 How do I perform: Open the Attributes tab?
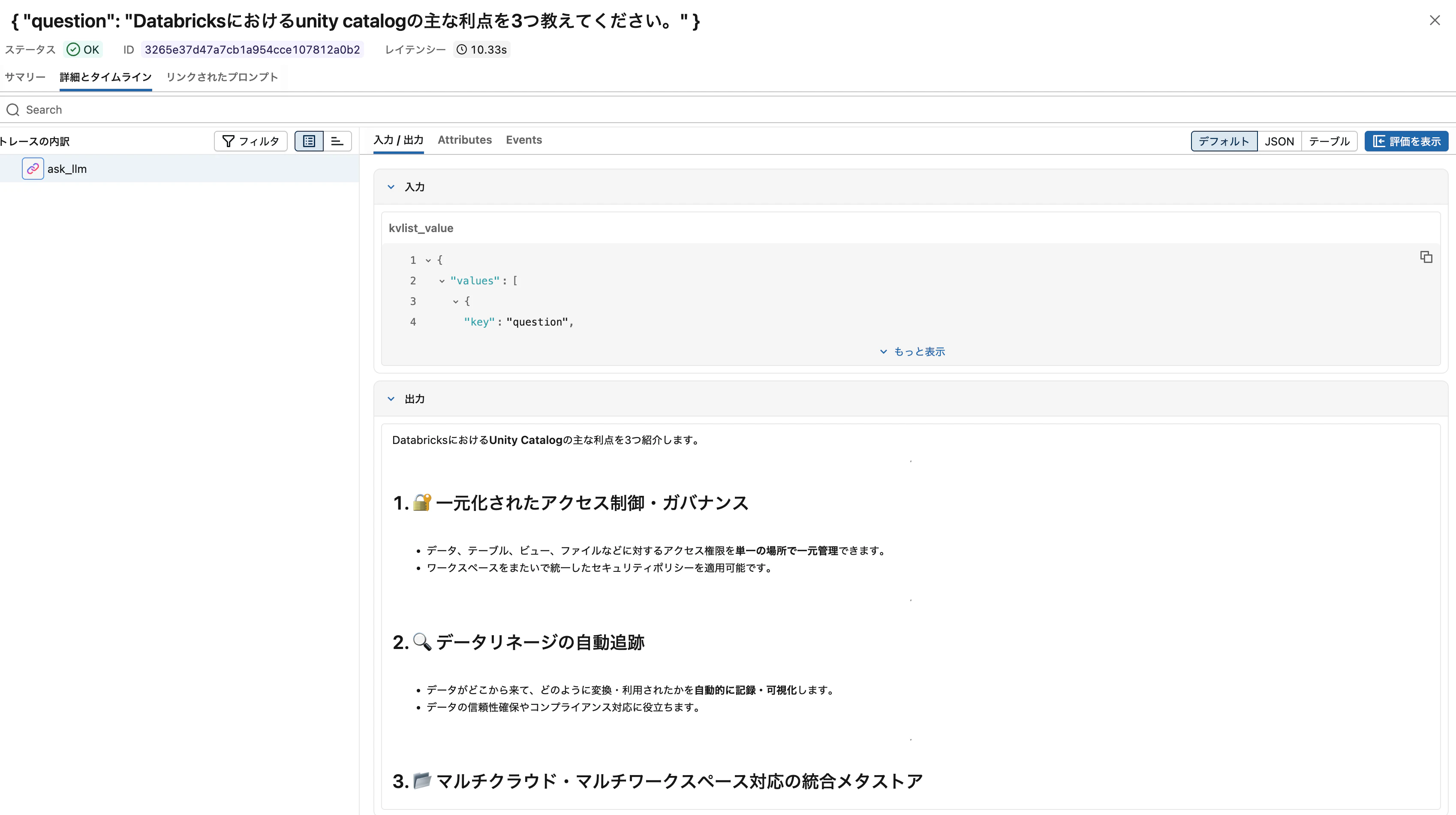[x=464, y=140]
